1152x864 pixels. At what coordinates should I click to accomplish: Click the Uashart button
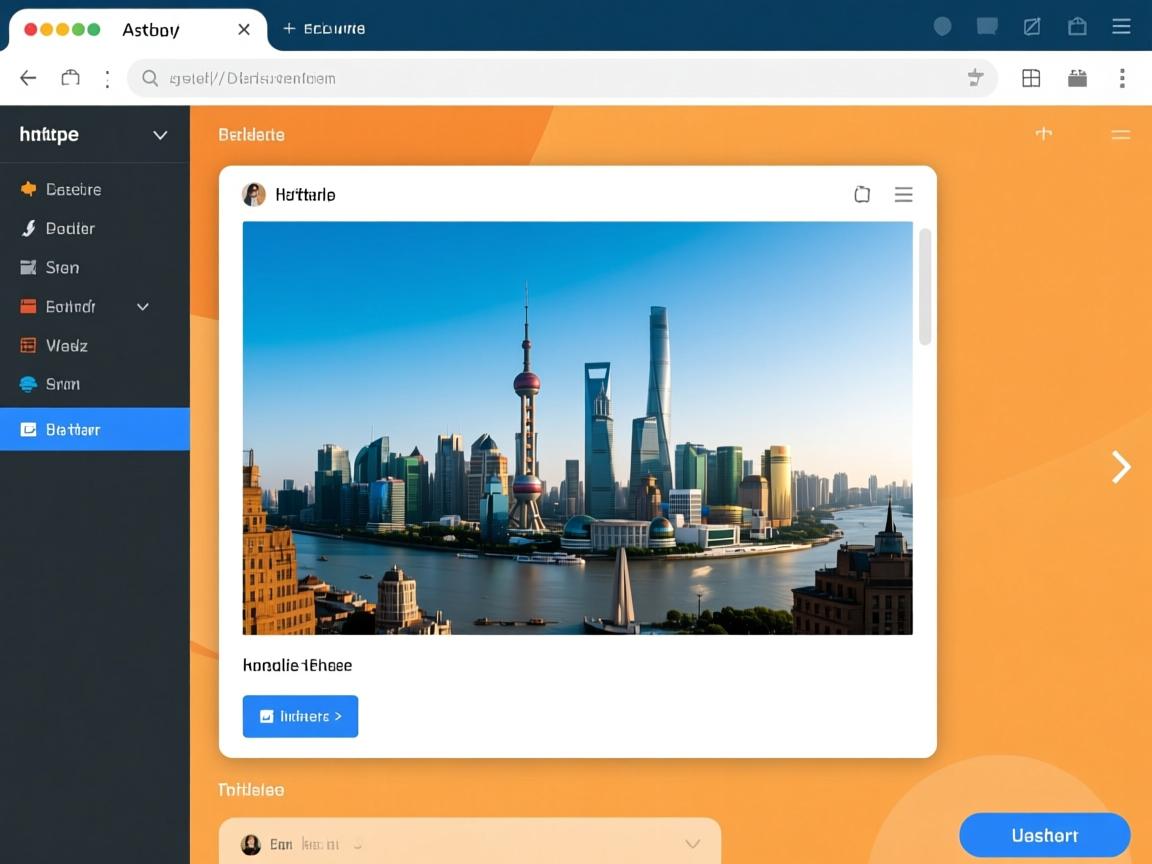point(1044,835)
